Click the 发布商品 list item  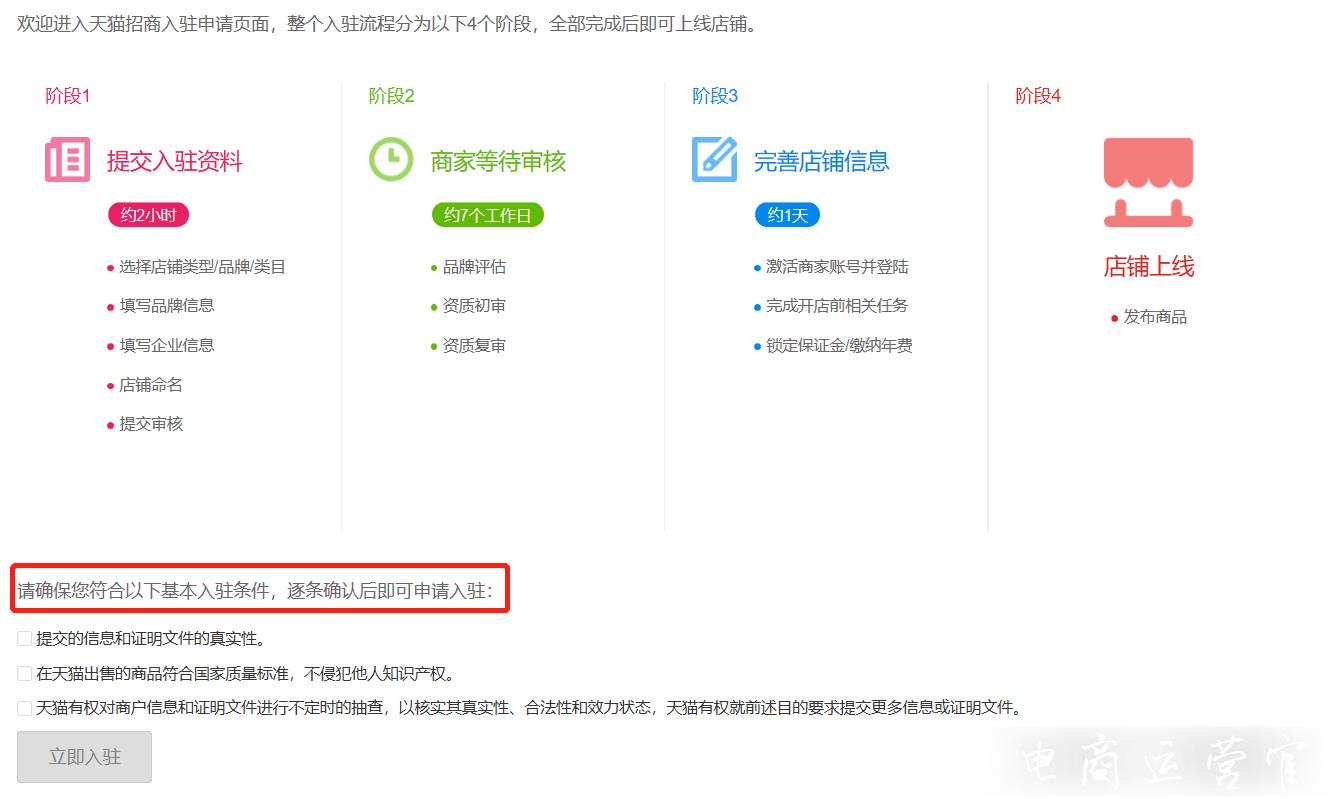[x=1155, y=317]
